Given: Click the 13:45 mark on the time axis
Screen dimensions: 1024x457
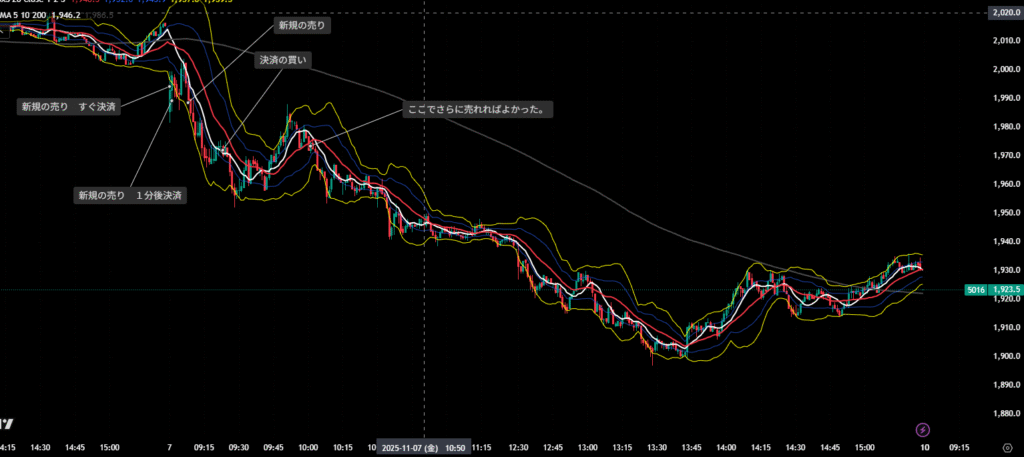Looking at the screenshot, I should (691, 449).
